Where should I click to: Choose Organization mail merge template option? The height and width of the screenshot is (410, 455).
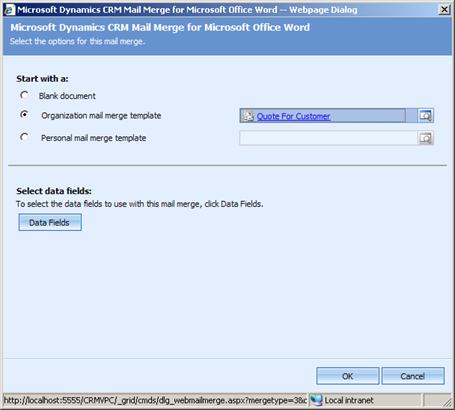pos(24,115)
